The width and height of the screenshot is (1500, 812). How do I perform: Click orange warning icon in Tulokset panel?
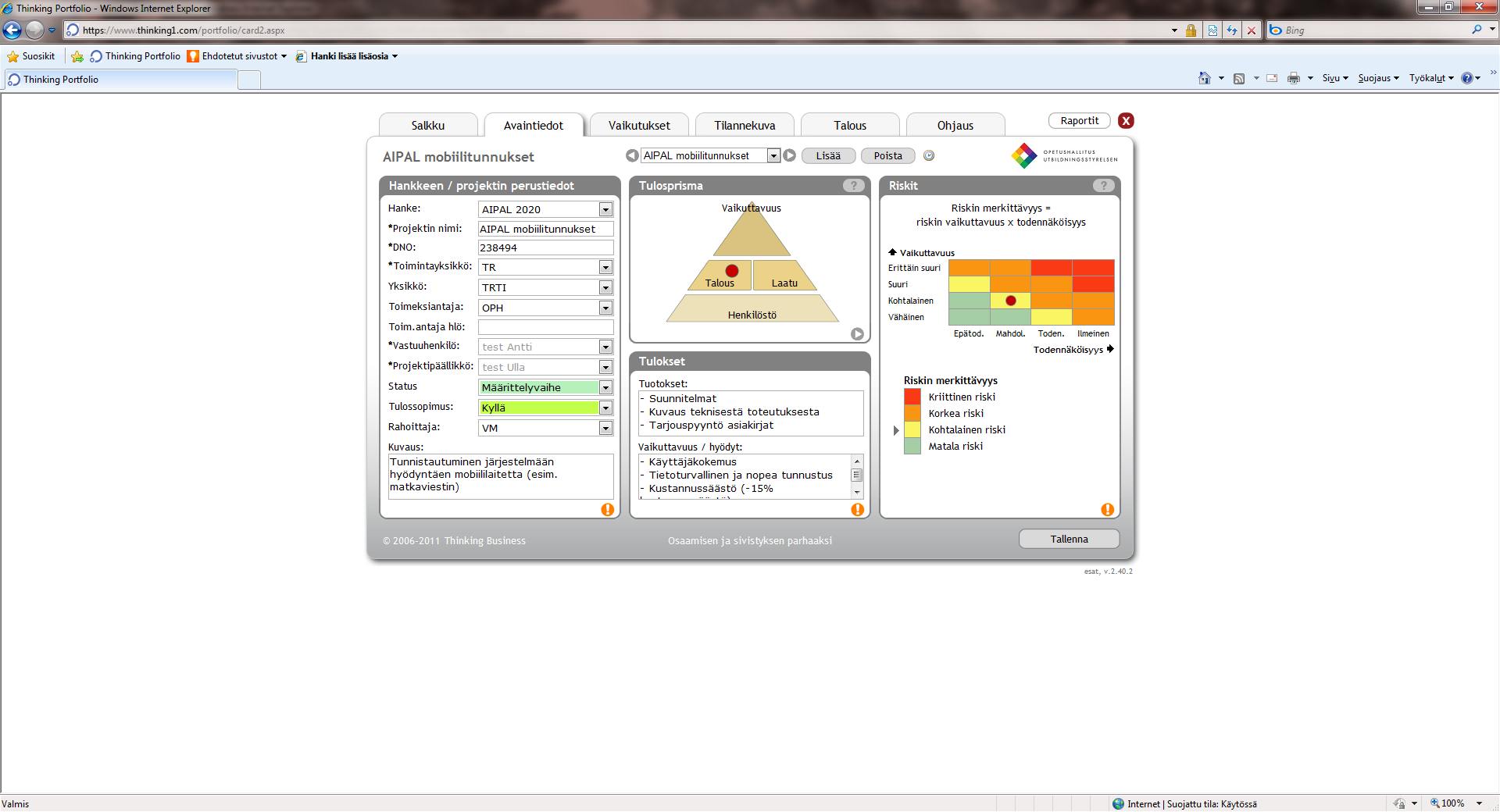857,510
